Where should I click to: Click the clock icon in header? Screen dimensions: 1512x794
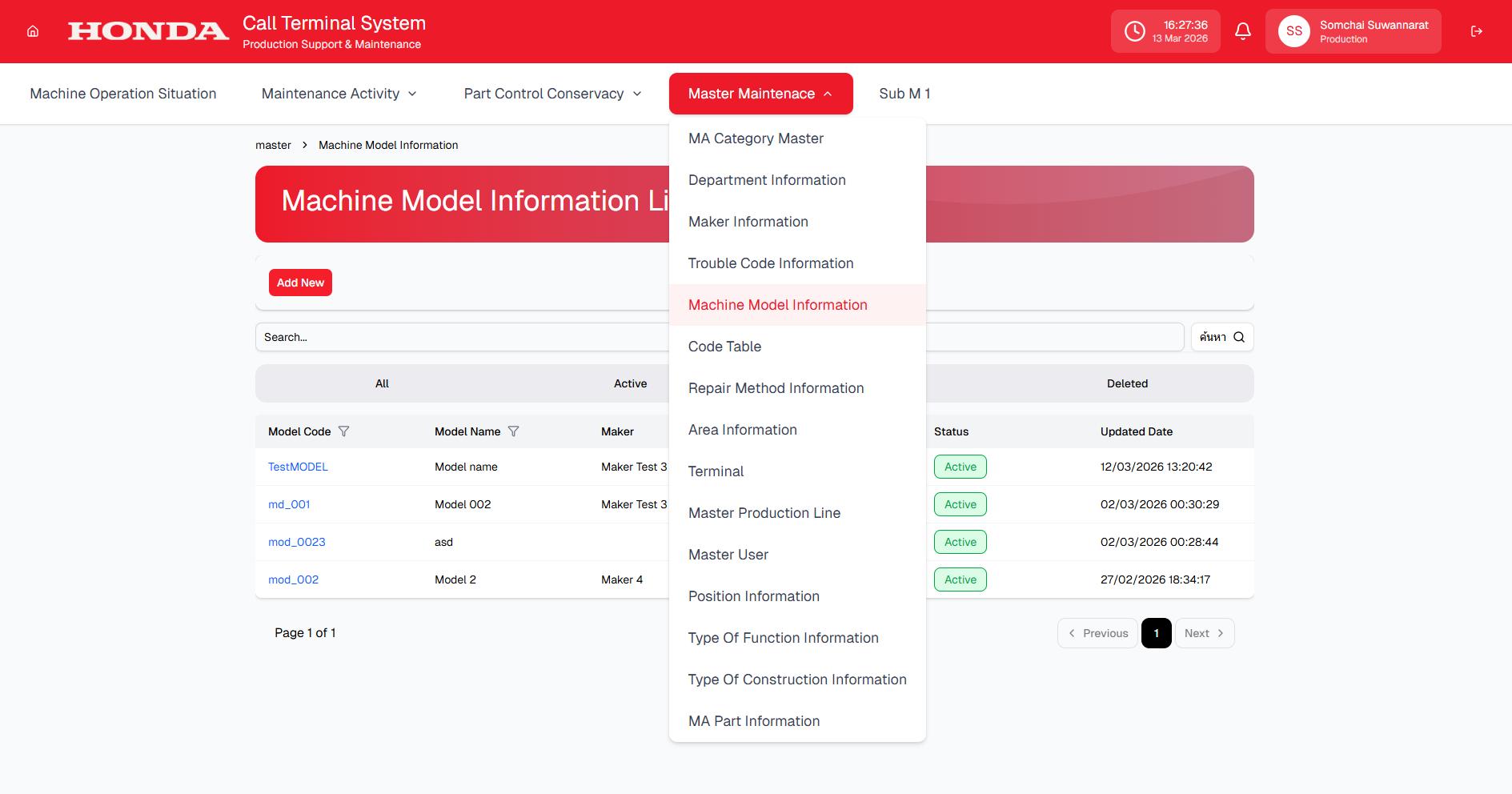(1134, 31)
